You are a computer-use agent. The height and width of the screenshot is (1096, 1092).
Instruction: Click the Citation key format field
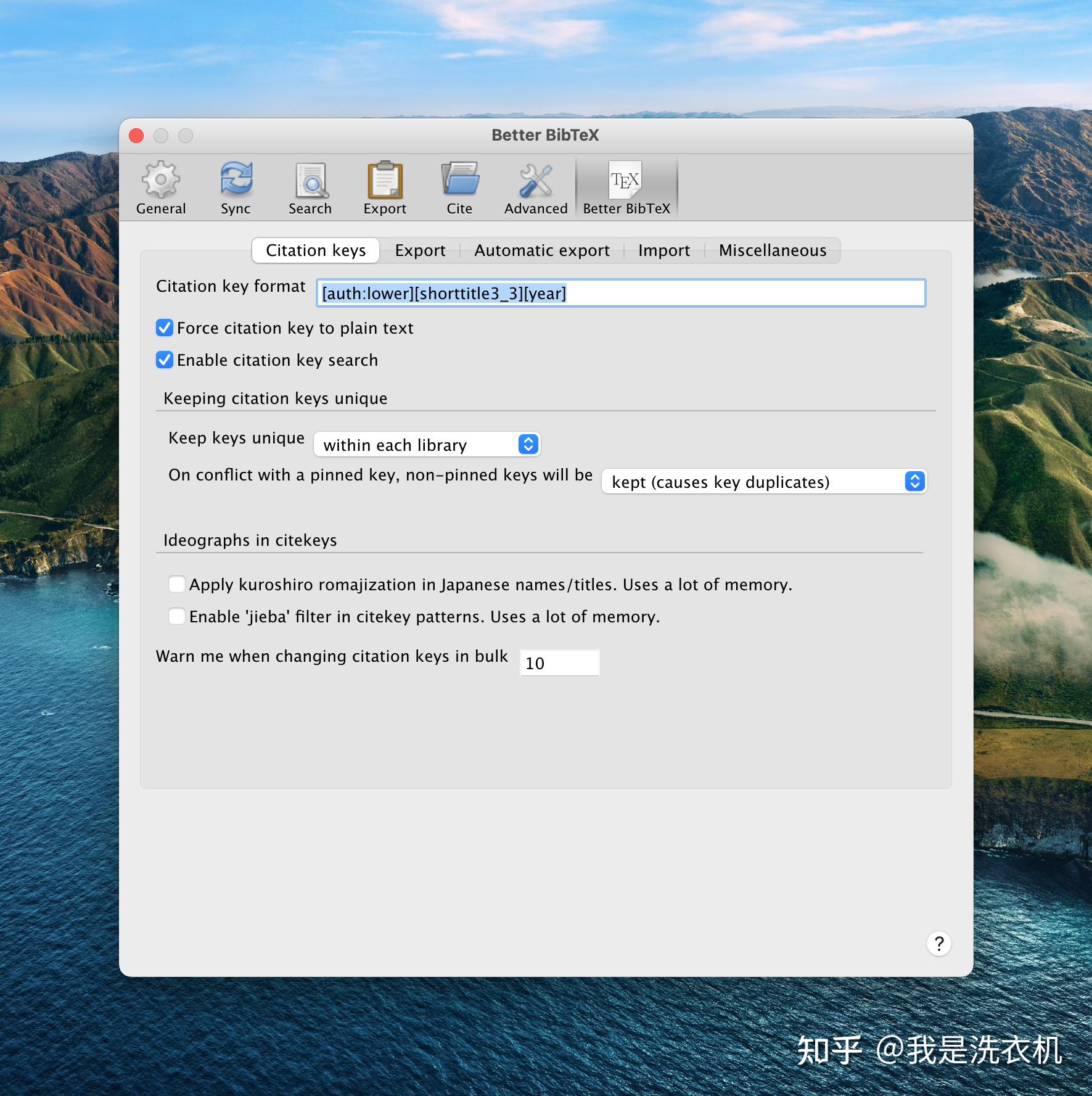pos(620,294)
